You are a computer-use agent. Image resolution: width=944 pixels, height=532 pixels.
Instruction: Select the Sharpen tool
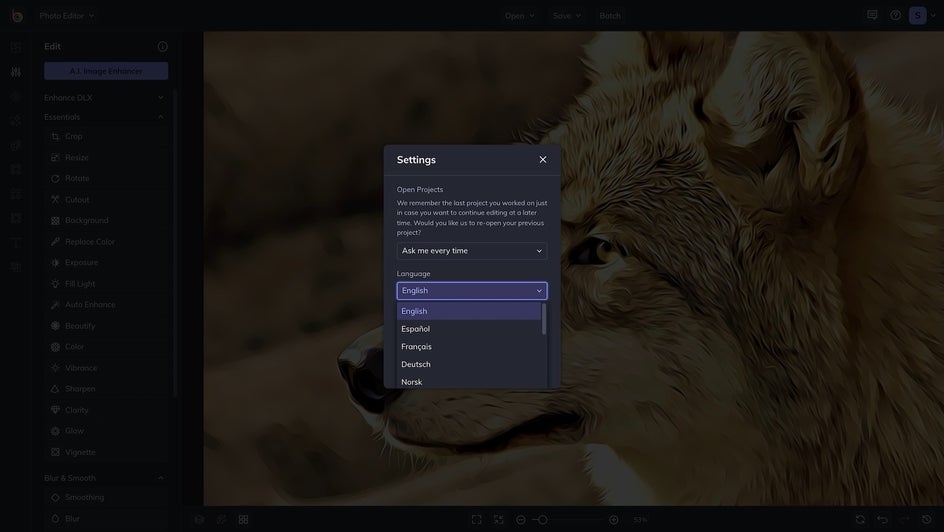(106, 389)
